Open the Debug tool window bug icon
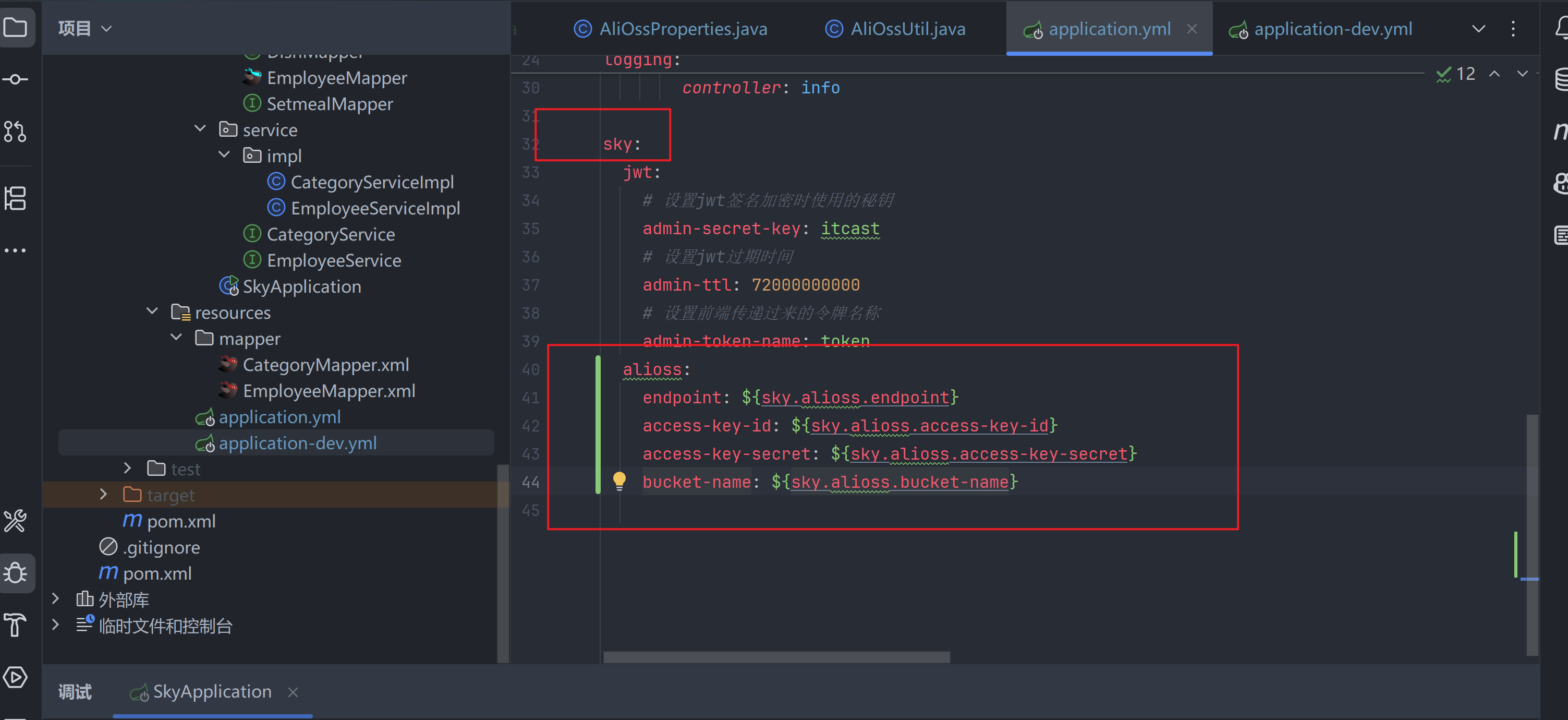Image resolution: width=1568 pixels, height=720 pixels. click(15, 573)
